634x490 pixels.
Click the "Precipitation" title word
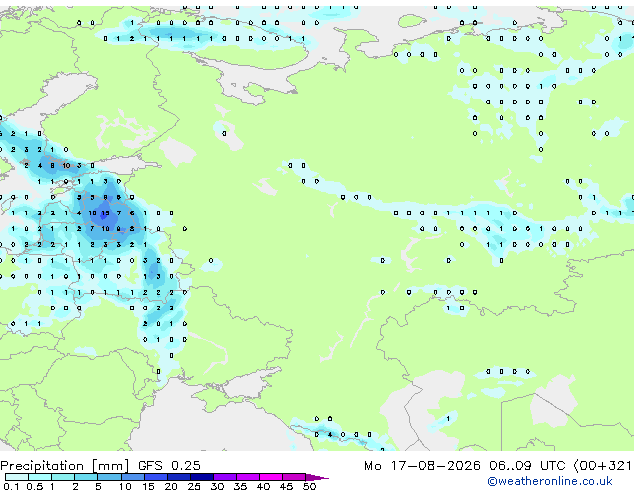42,466
